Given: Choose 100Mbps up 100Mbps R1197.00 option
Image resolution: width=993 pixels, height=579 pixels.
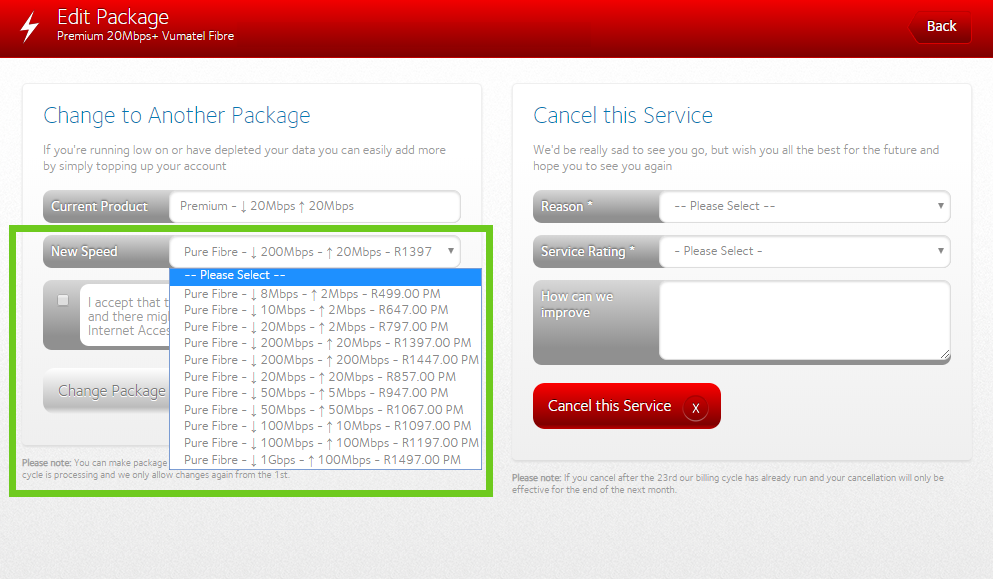Looking at the screenshot, I should click(331, 443).
